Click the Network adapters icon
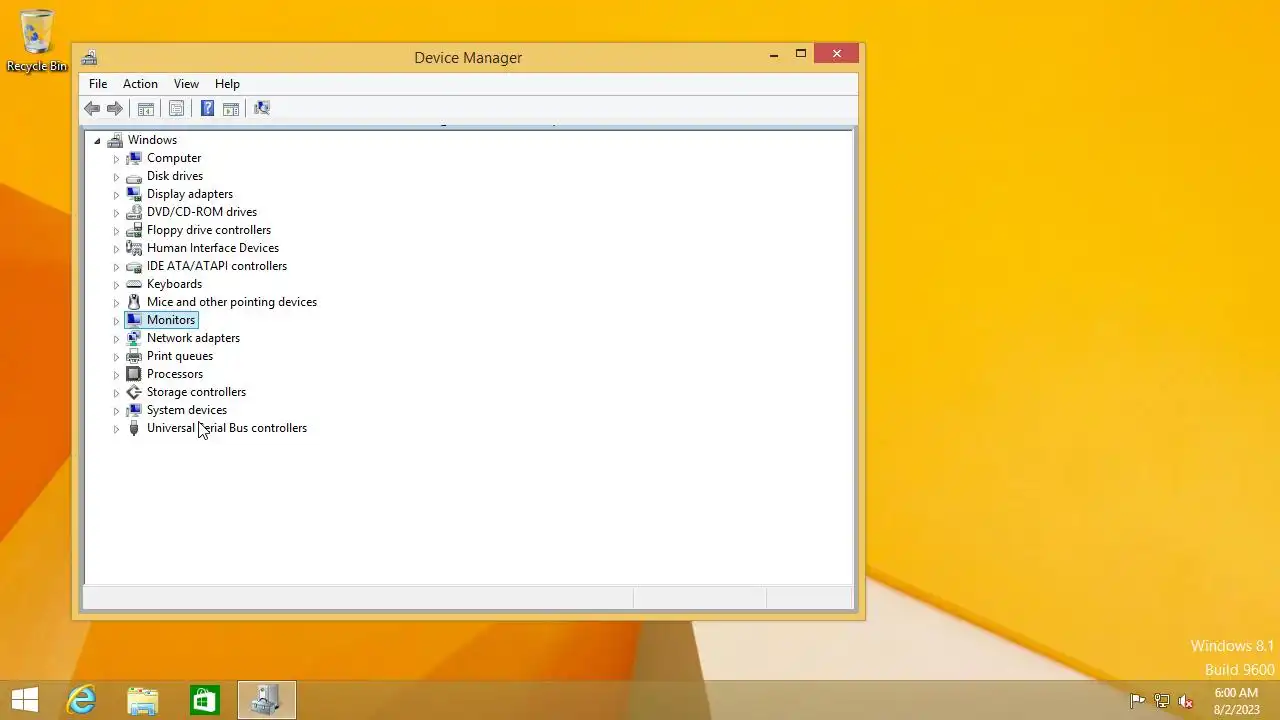Viewport: 1280px width, 720px height. pos(134,338)
